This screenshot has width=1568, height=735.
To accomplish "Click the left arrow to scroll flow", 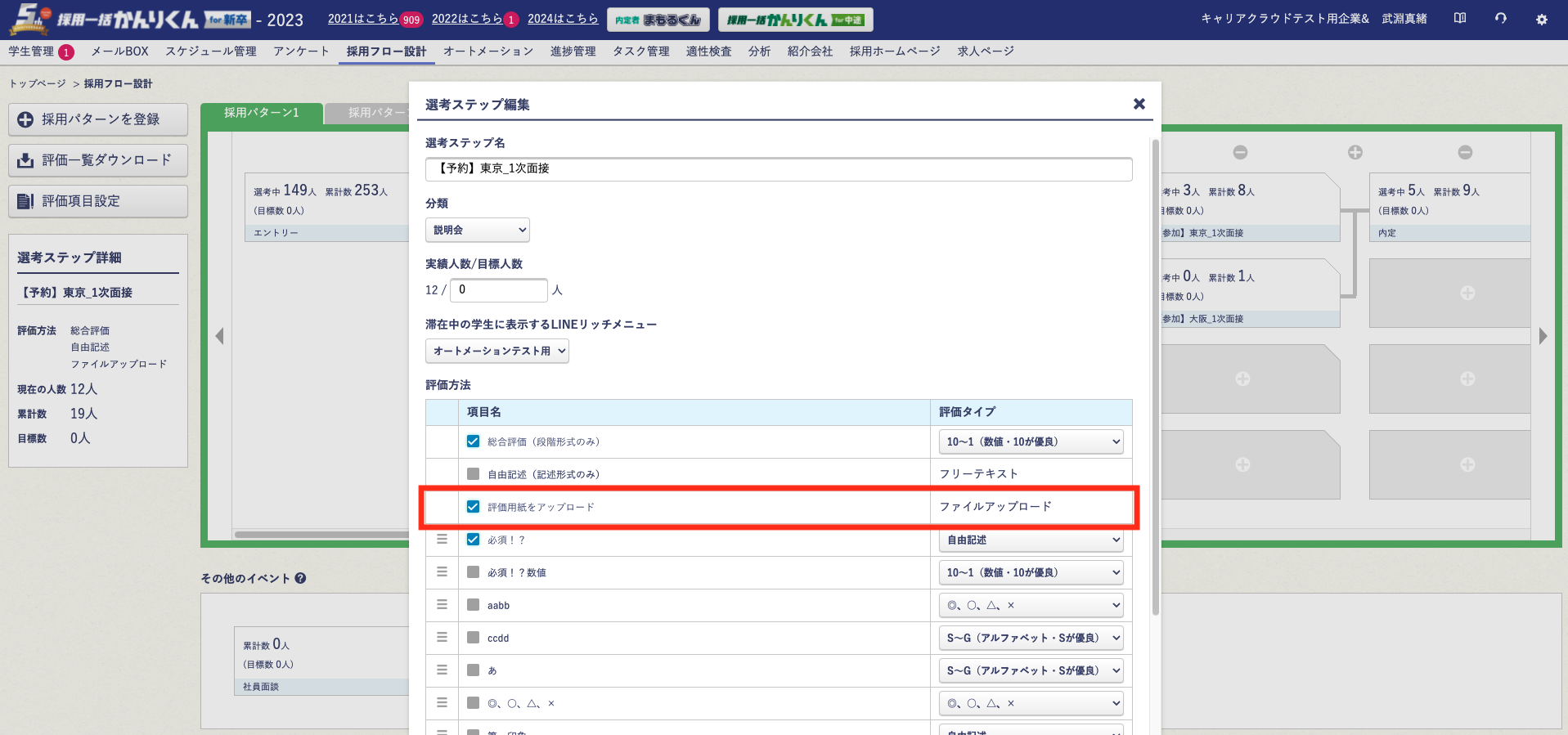I will pos(219,336).
